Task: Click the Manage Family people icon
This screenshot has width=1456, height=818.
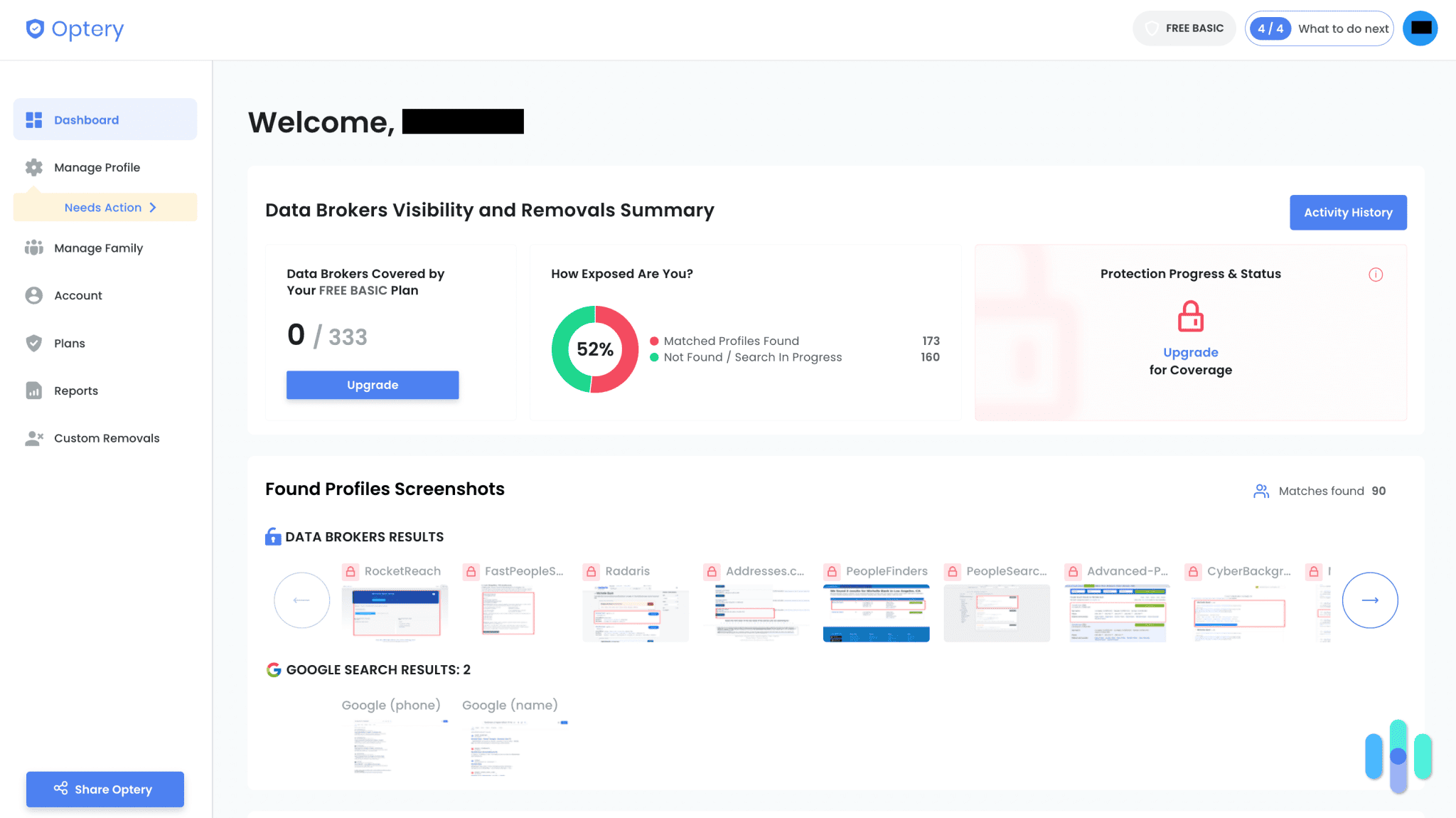Action: click(x=33, y=248)
